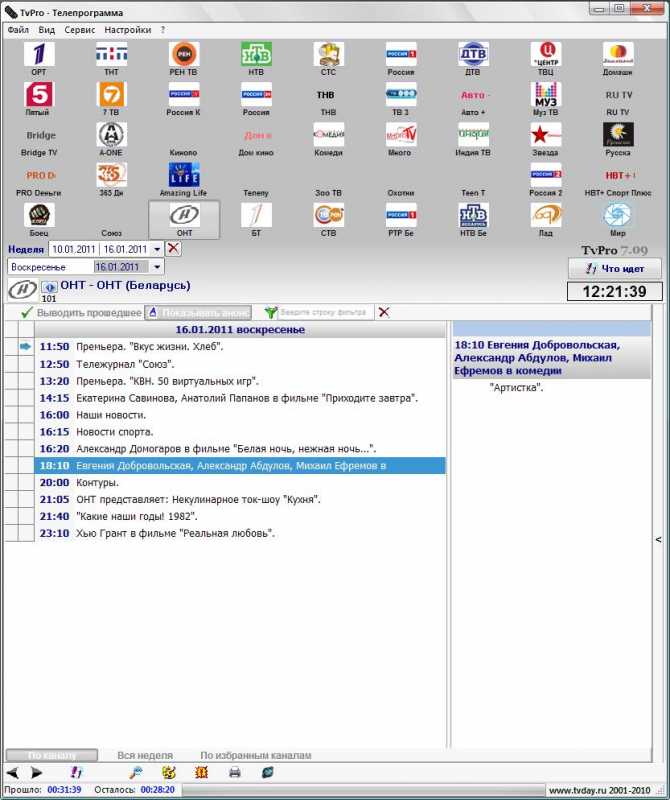
Task: Select the 23:10 Реальная любовь row
Action: pyautogui.click(x=240, y=533)
